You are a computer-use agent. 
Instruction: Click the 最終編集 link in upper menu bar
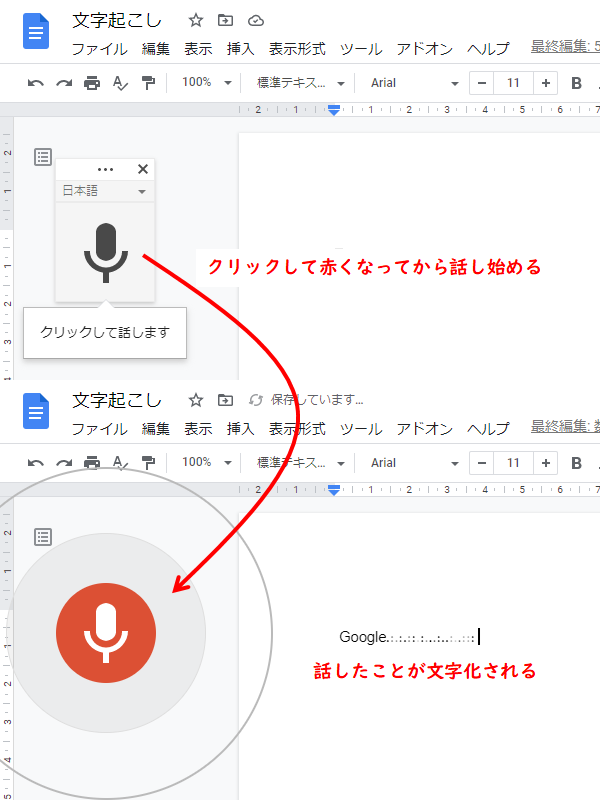(565, 47)
